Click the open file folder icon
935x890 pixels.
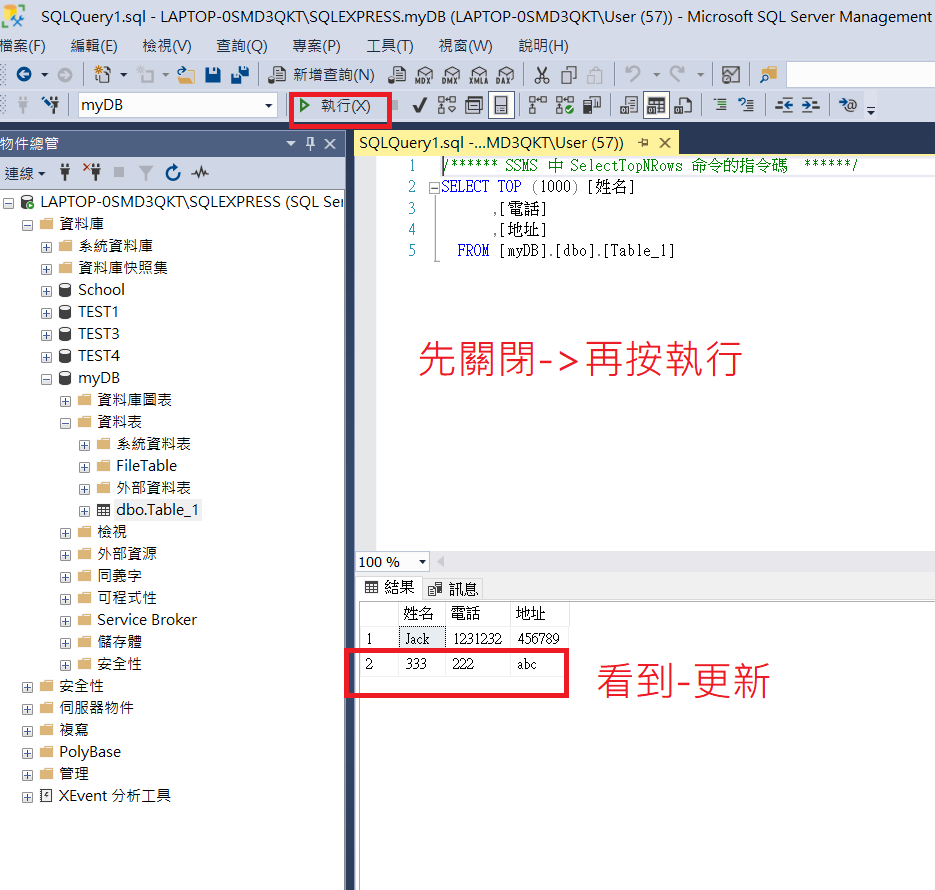186,75
